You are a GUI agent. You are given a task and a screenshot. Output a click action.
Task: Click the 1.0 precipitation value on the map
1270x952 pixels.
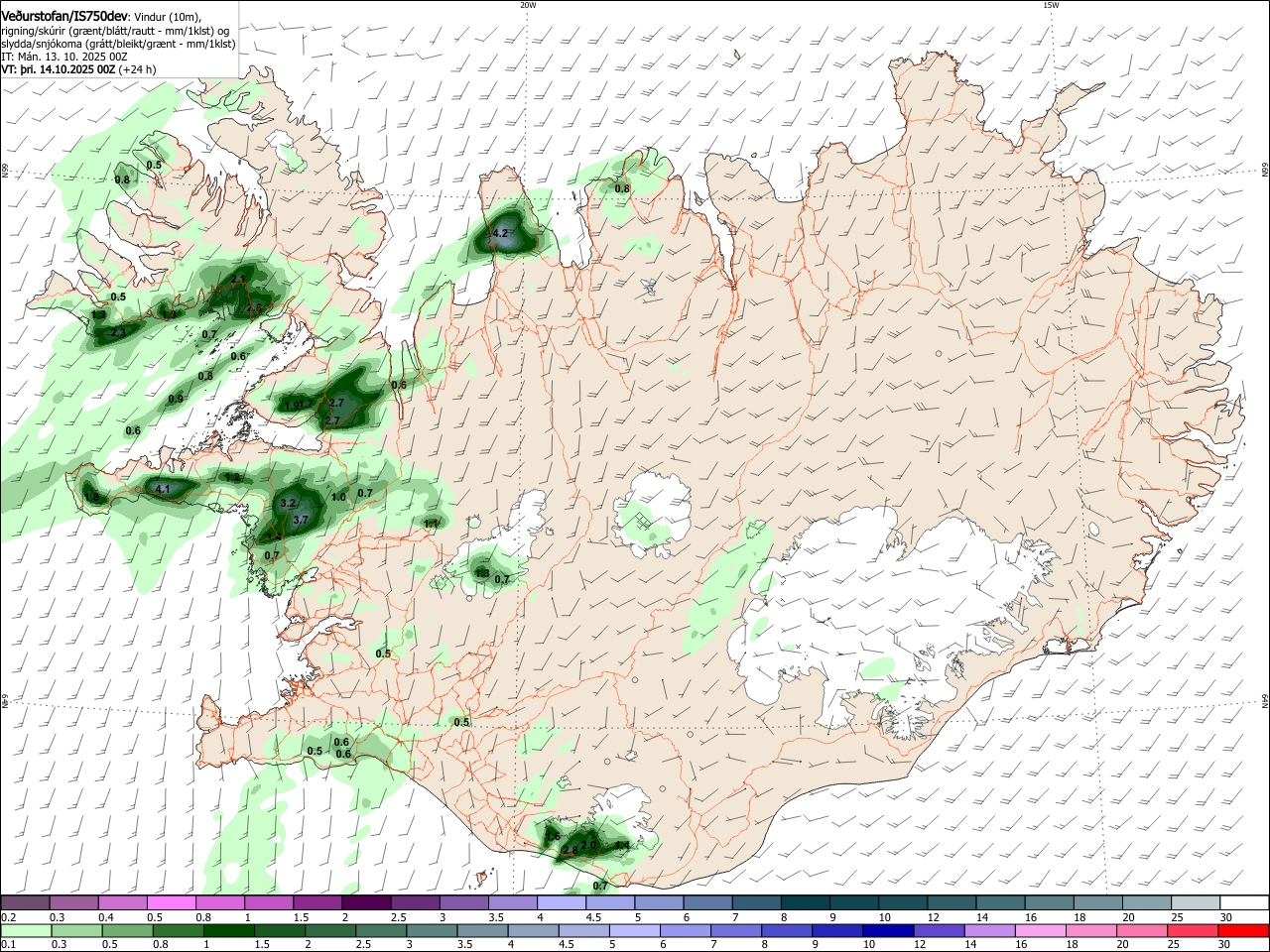(338, 497)
